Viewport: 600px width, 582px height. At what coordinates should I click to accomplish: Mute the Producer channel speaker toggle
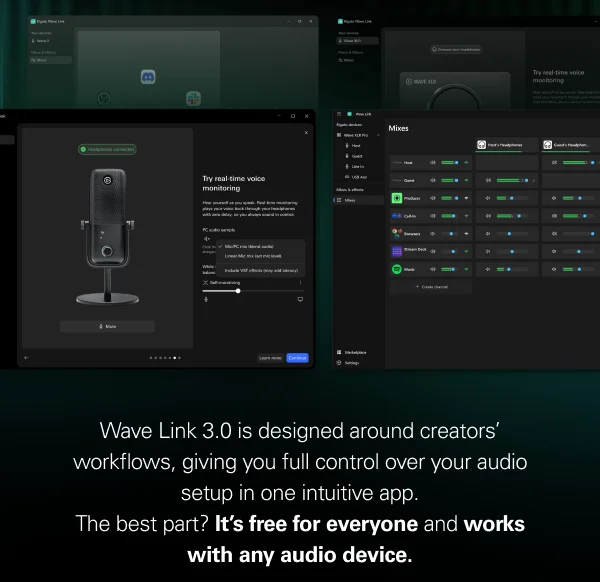[x=433, y=198]
